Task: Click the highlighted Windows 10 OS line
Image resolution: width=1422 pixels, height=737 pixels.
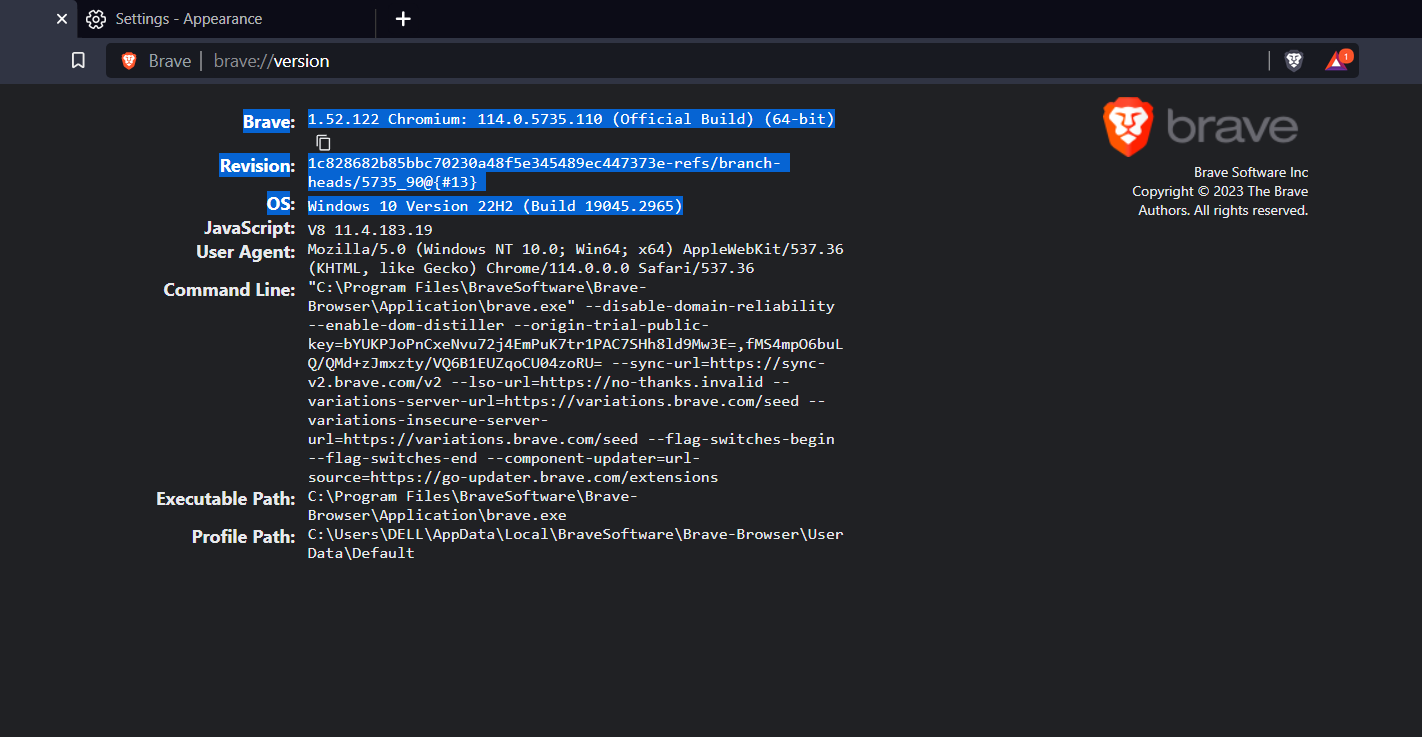Action: coord(494,205)
